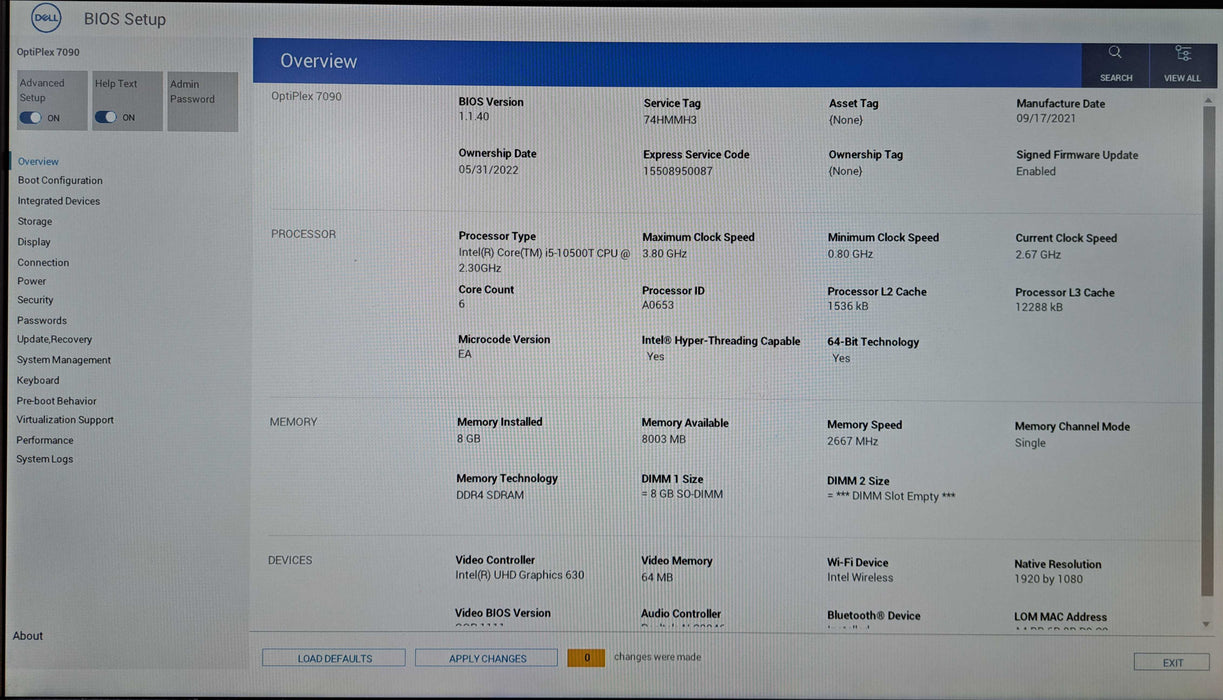This screenshot has width=1223, height=700.
Task: Open Boot Configuration section
Action: 60,181
